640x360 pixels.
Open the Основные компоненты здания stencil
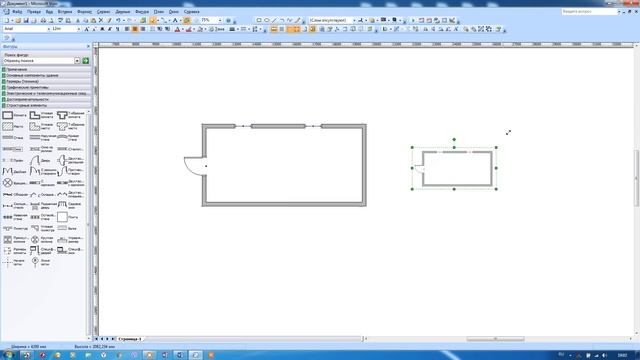(x=46, y=76)
